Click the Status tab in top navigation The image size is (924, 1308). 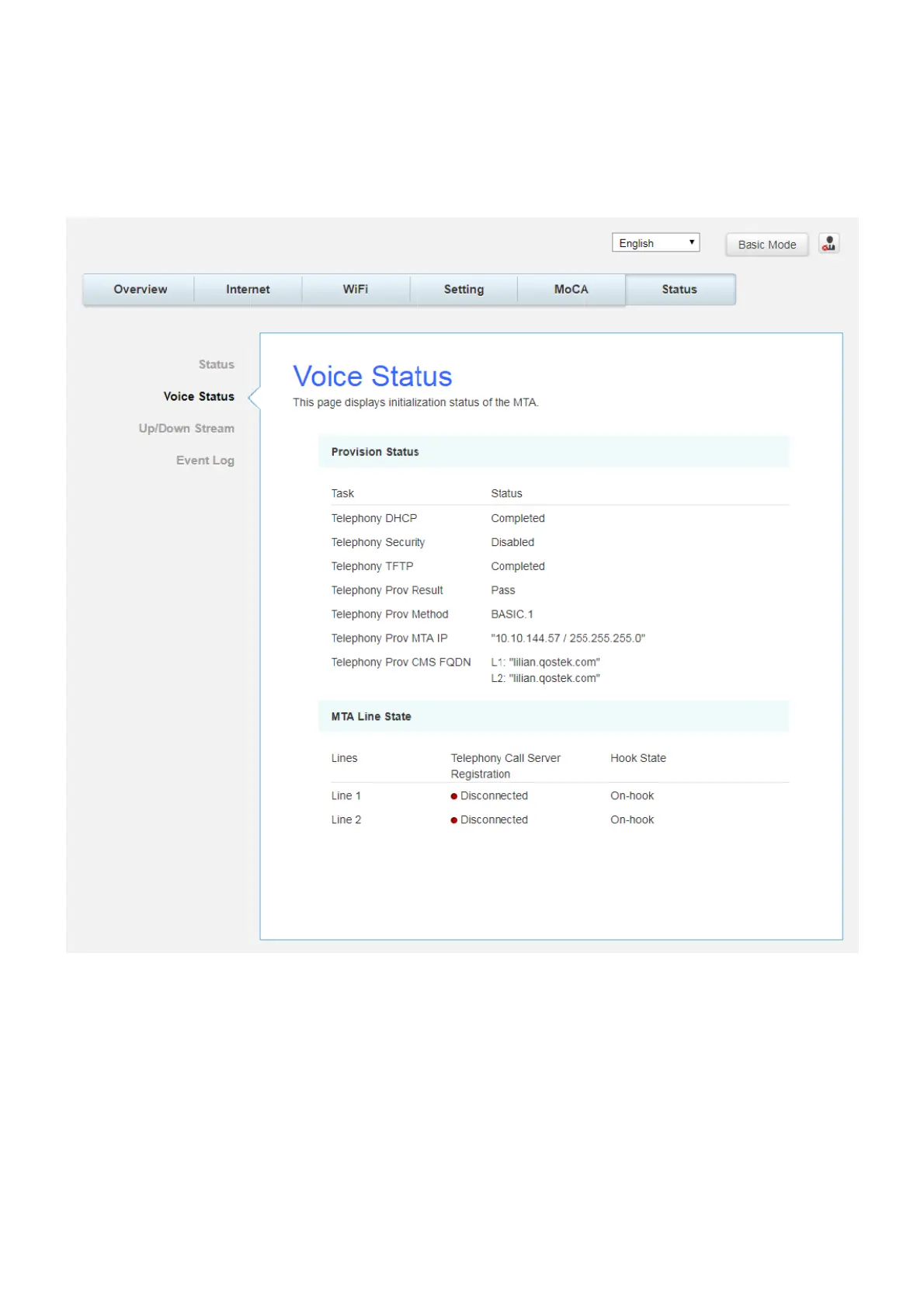pyautogui.click(x=679, y=290)
